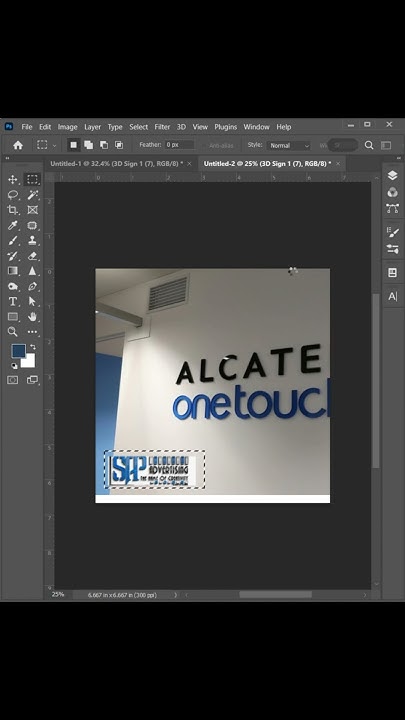Choose Intersect with selection mode
405x720 pixels.
coord(118,145)
